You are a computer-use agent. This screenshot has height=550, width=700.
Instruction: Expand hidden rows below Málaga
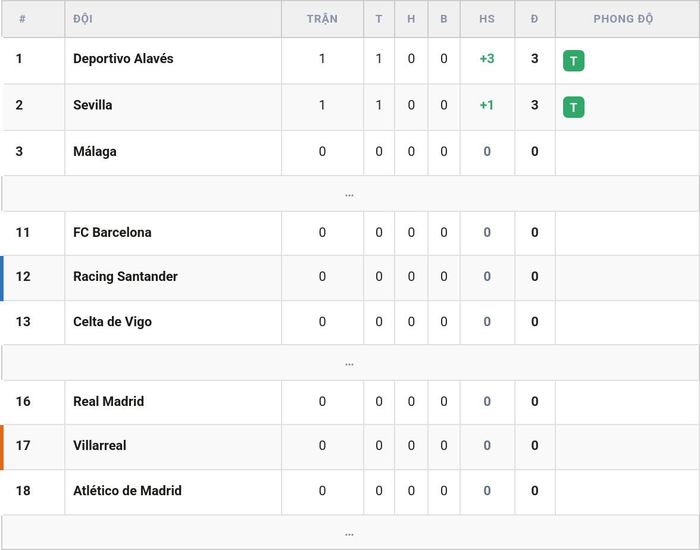pyautogui.click(x=350, y=194)
